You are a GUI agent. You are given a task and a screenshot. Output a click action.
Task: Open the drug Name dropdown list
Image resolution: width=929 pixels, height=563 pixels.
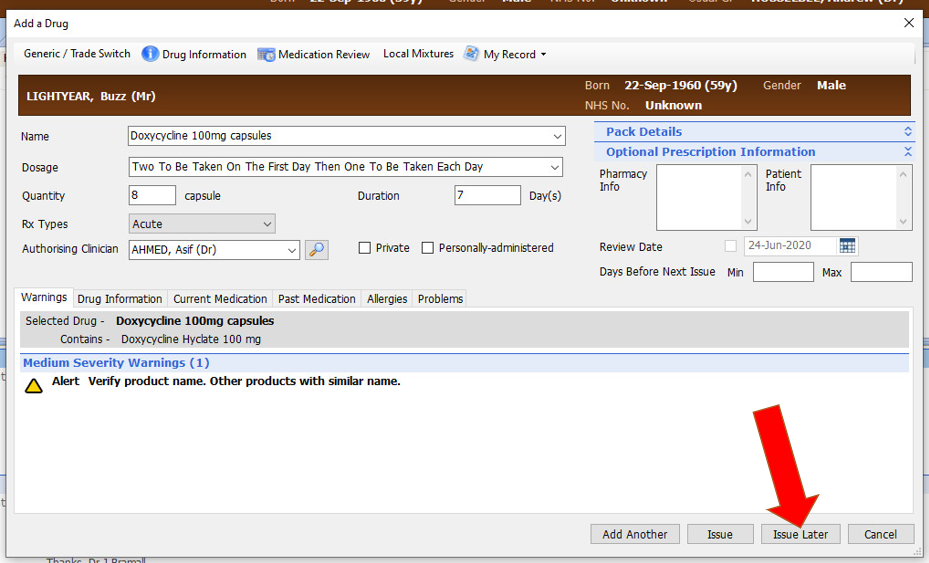tap(557, 136)
